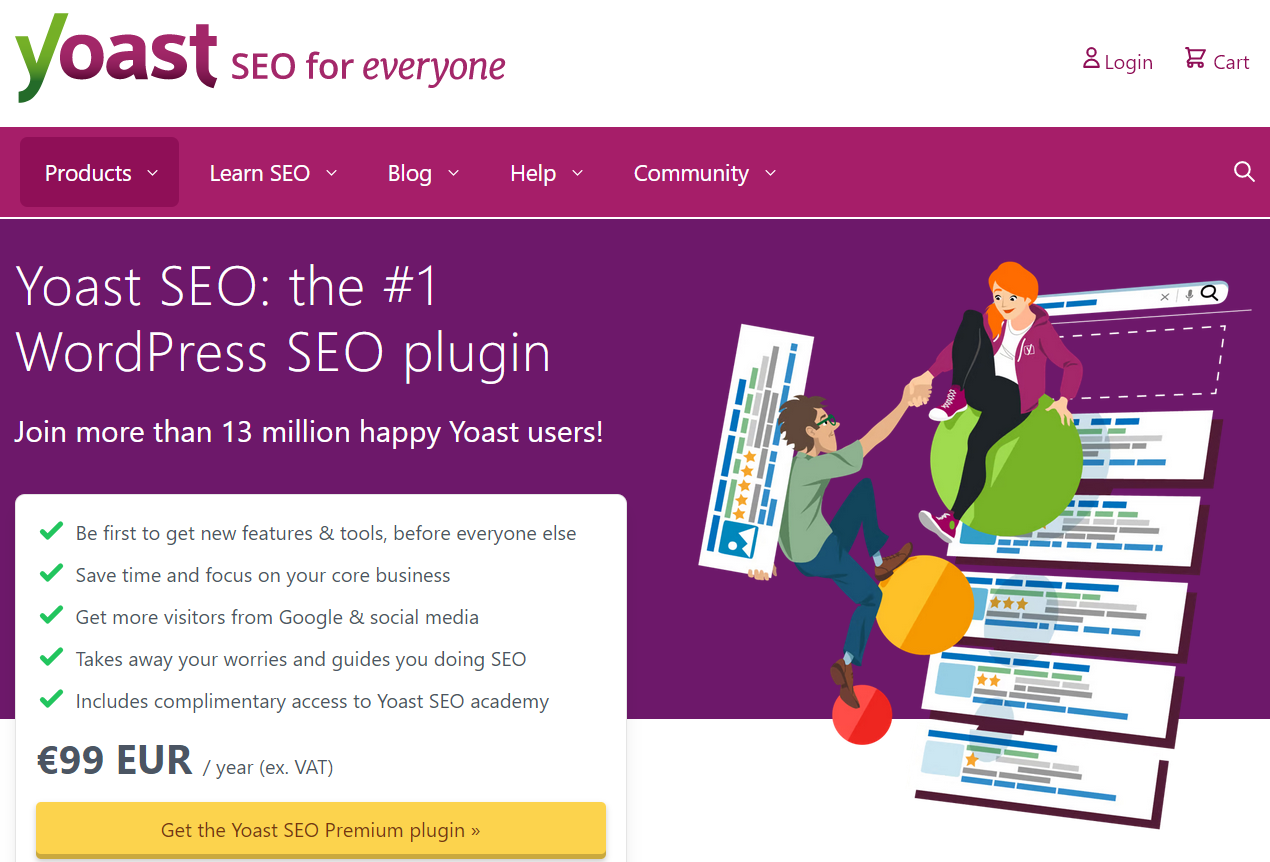
Task: Expand the Products dropdown chevron
Action: [x=153, y=173]
